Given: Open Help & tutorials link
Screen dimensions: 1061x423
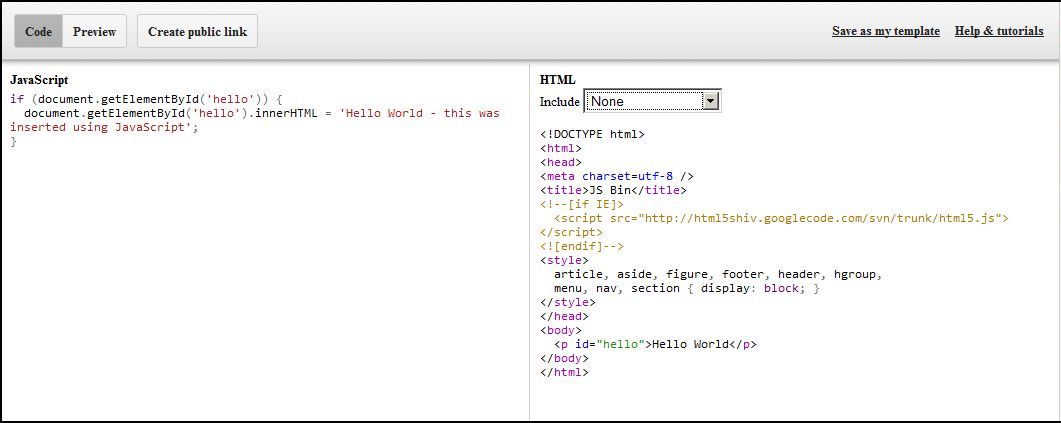Looking at the screenshot, I should tap(999, 31).
